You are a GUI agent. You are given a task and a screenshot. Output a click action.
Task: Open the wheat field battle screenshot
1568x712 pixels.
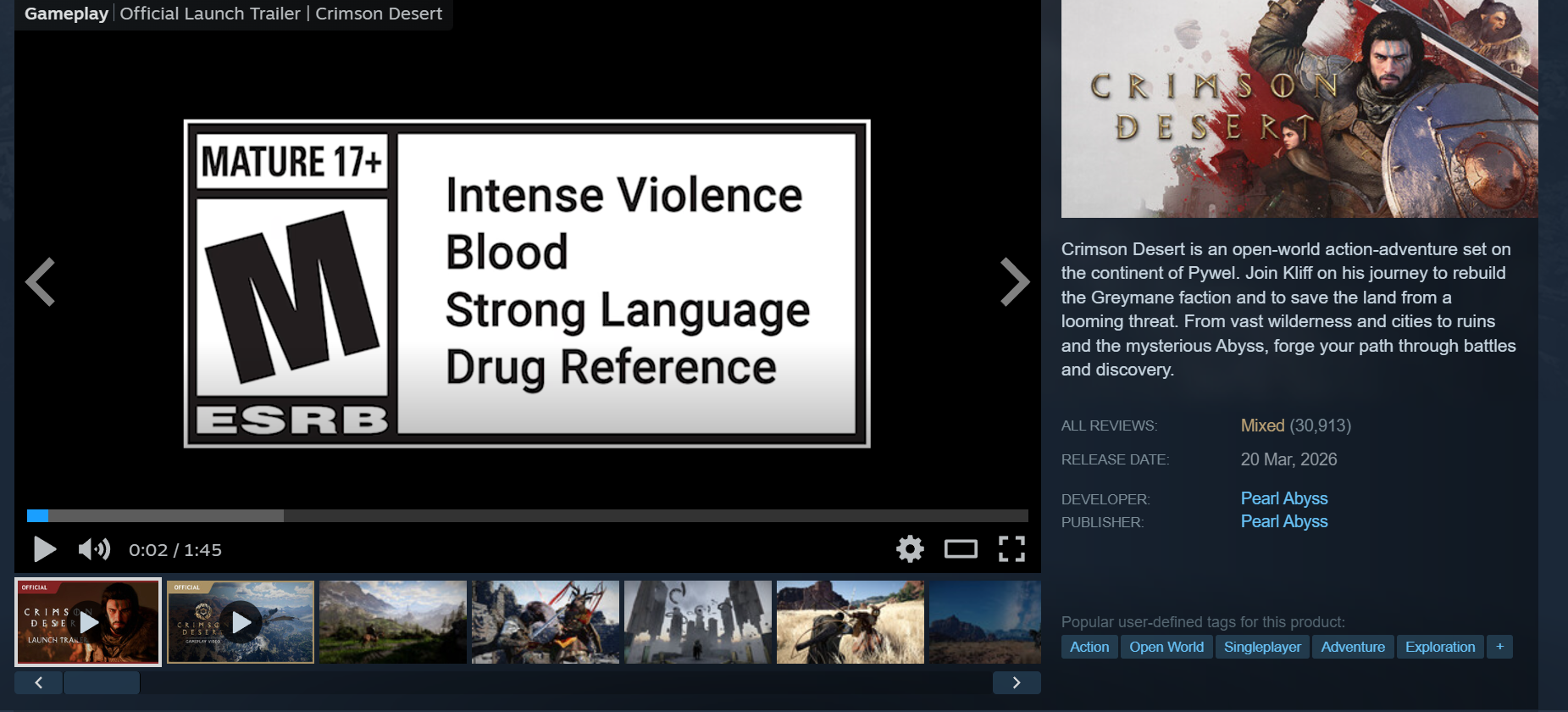coord(850,622)
